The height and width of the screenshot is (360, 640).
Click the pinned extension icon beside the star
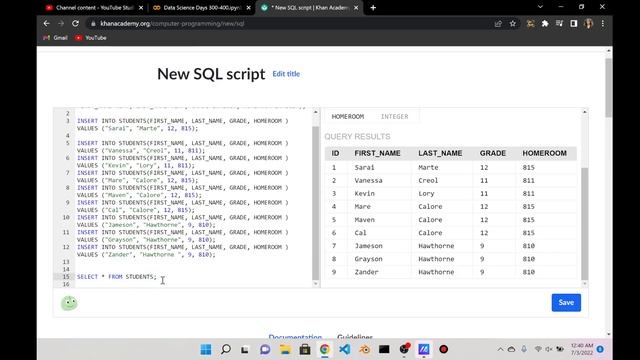pyautogui.click(x=530, y=24)
